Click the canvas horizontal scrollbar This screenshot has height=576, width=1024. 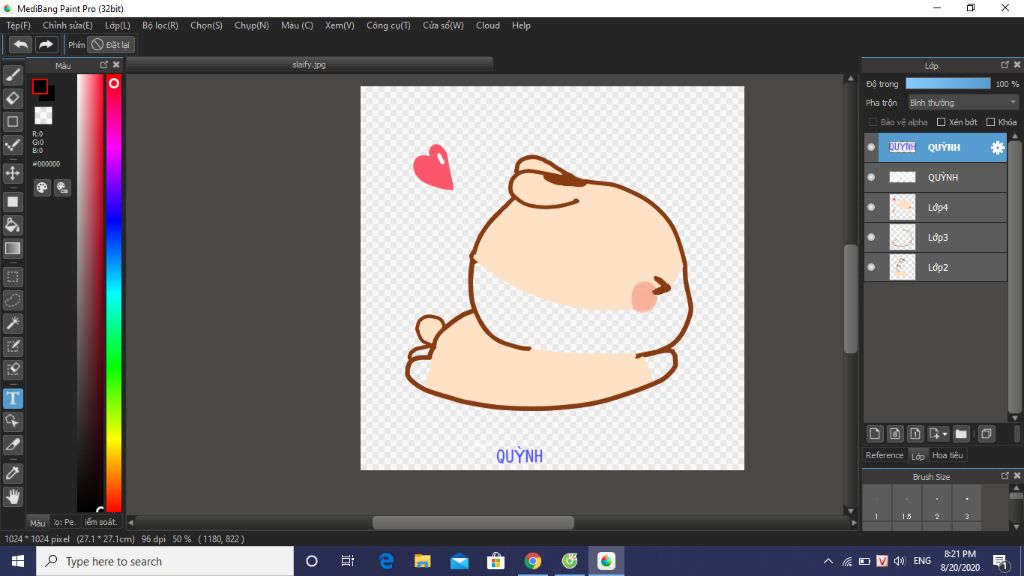coord(473,522)
